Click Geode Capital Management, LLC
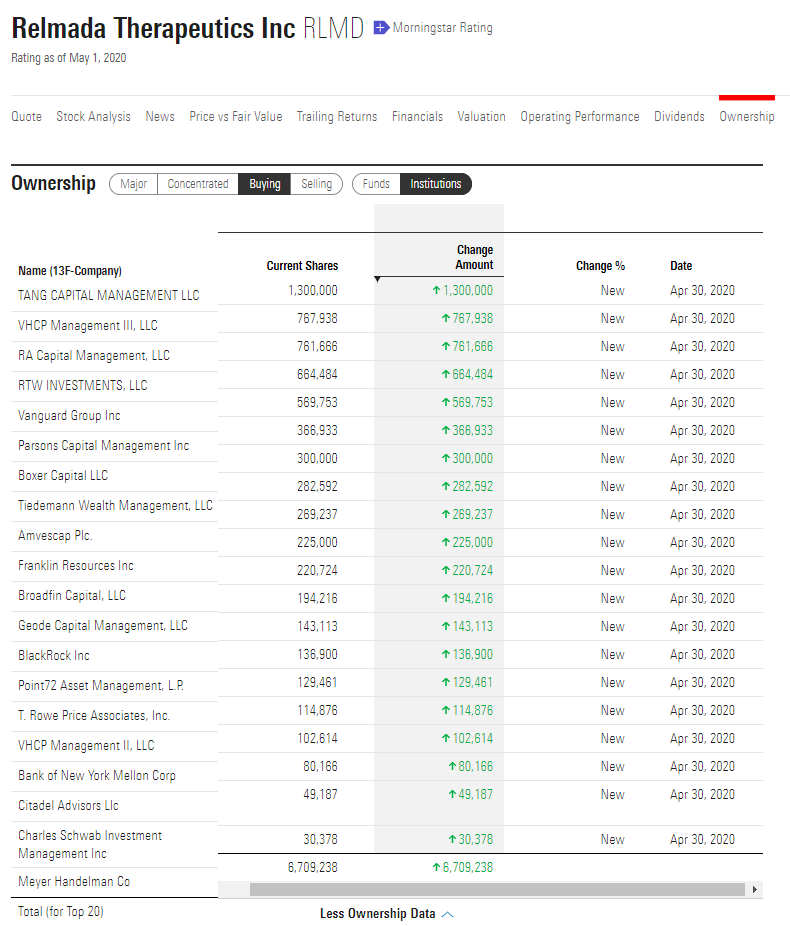The height and width of the screenshot is (926, 790). tap(103, 625)
